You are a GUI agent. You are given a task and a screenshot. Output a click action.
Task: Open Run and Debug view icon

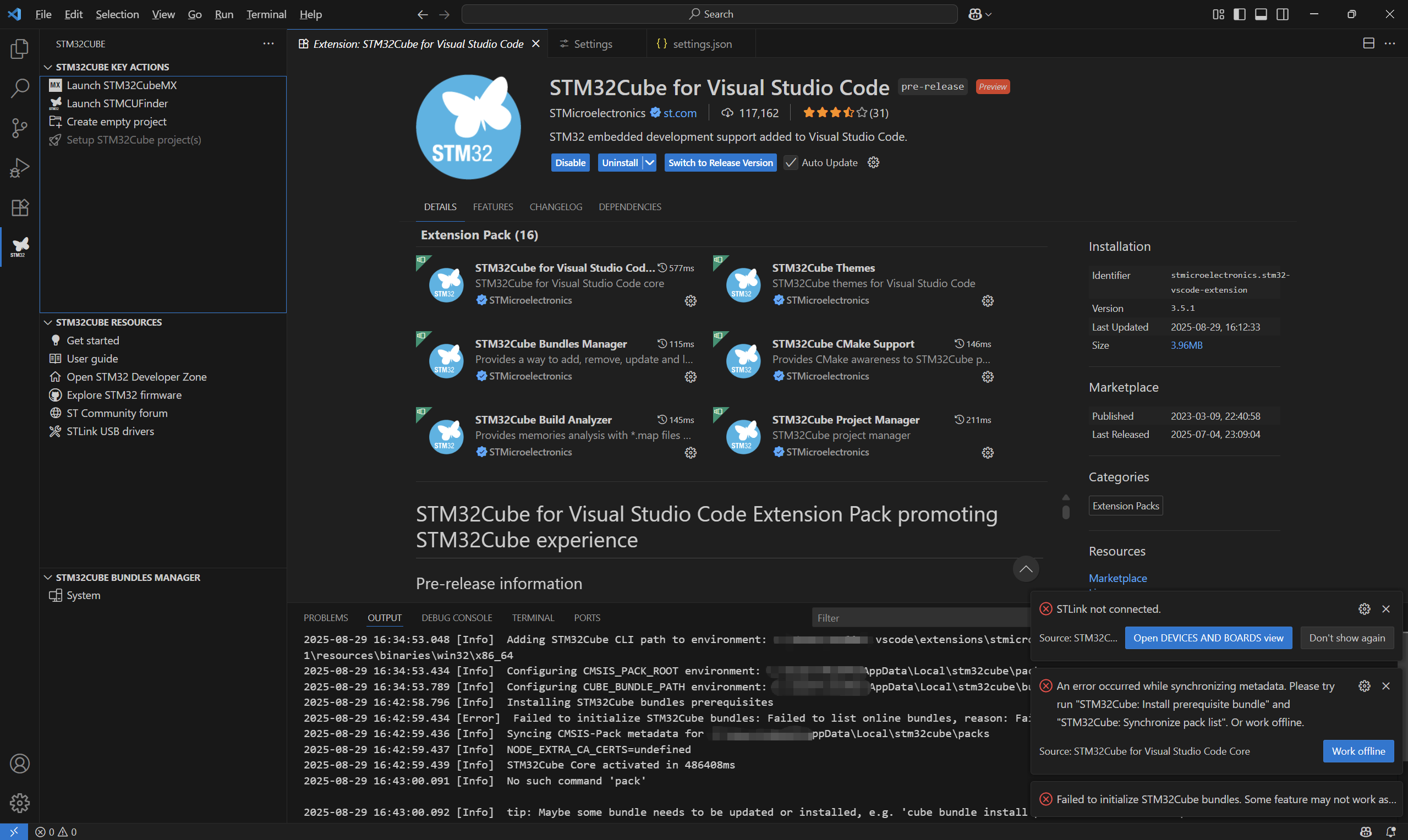(20, 168)
